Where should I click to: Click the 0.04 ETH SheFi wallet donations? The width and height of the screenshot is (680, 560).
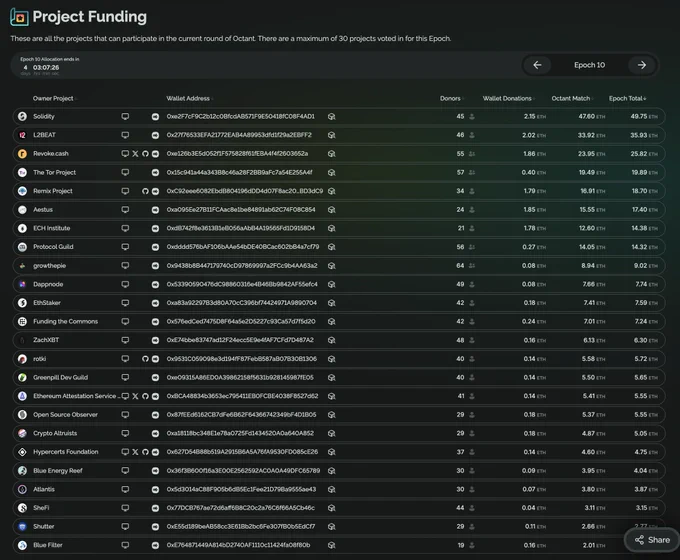533,508
